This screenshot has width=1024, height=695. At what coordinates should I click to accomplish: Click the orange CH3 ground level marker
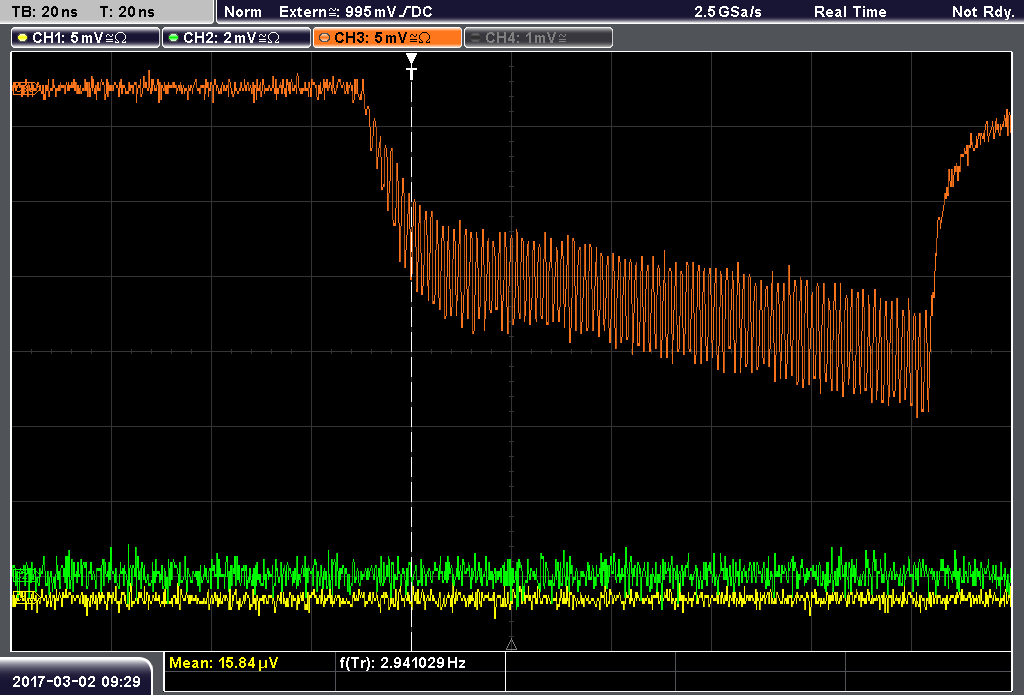click(24, 88)
